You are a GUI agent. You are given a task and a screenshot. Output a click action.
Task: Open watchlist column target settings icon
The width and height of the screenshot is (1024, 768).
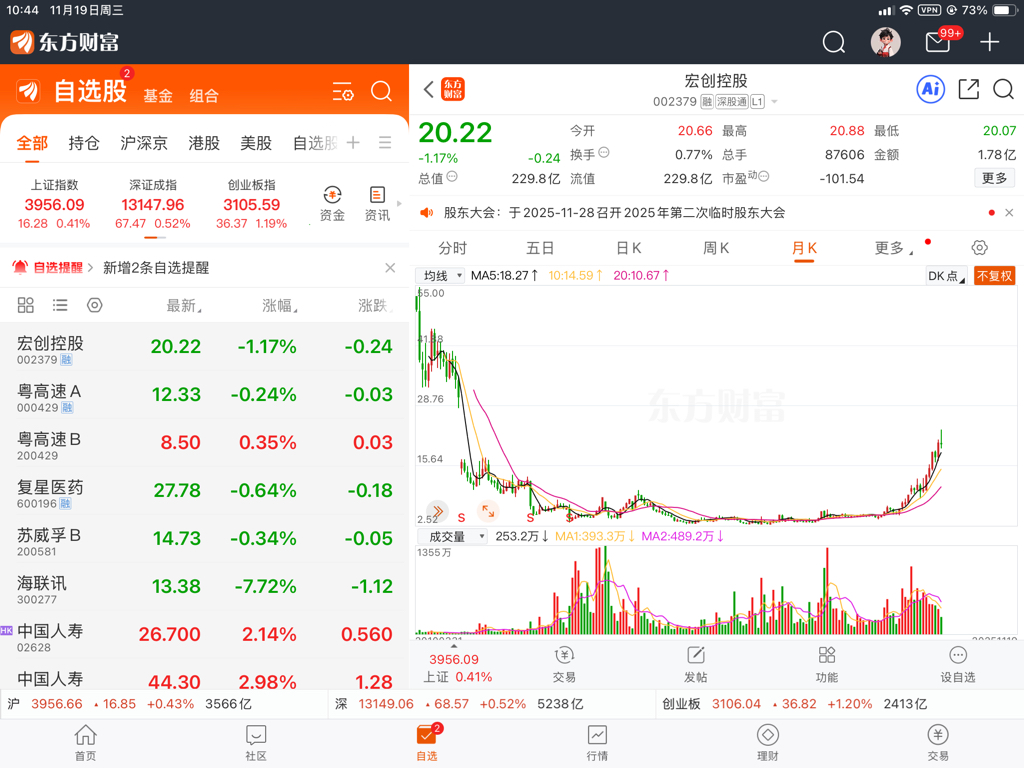[95, 305]
